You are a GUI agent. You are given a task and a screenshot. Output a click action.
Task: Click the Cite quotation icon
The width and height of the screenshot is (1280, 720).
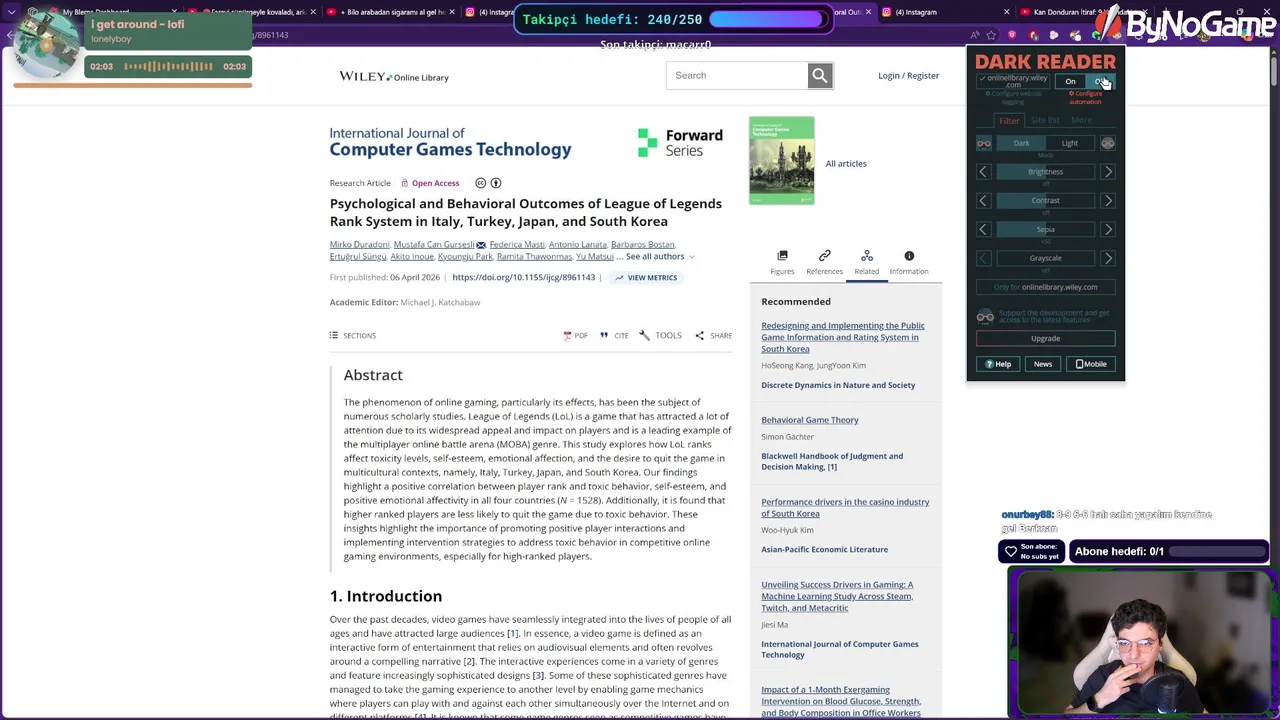click(604, 336)
